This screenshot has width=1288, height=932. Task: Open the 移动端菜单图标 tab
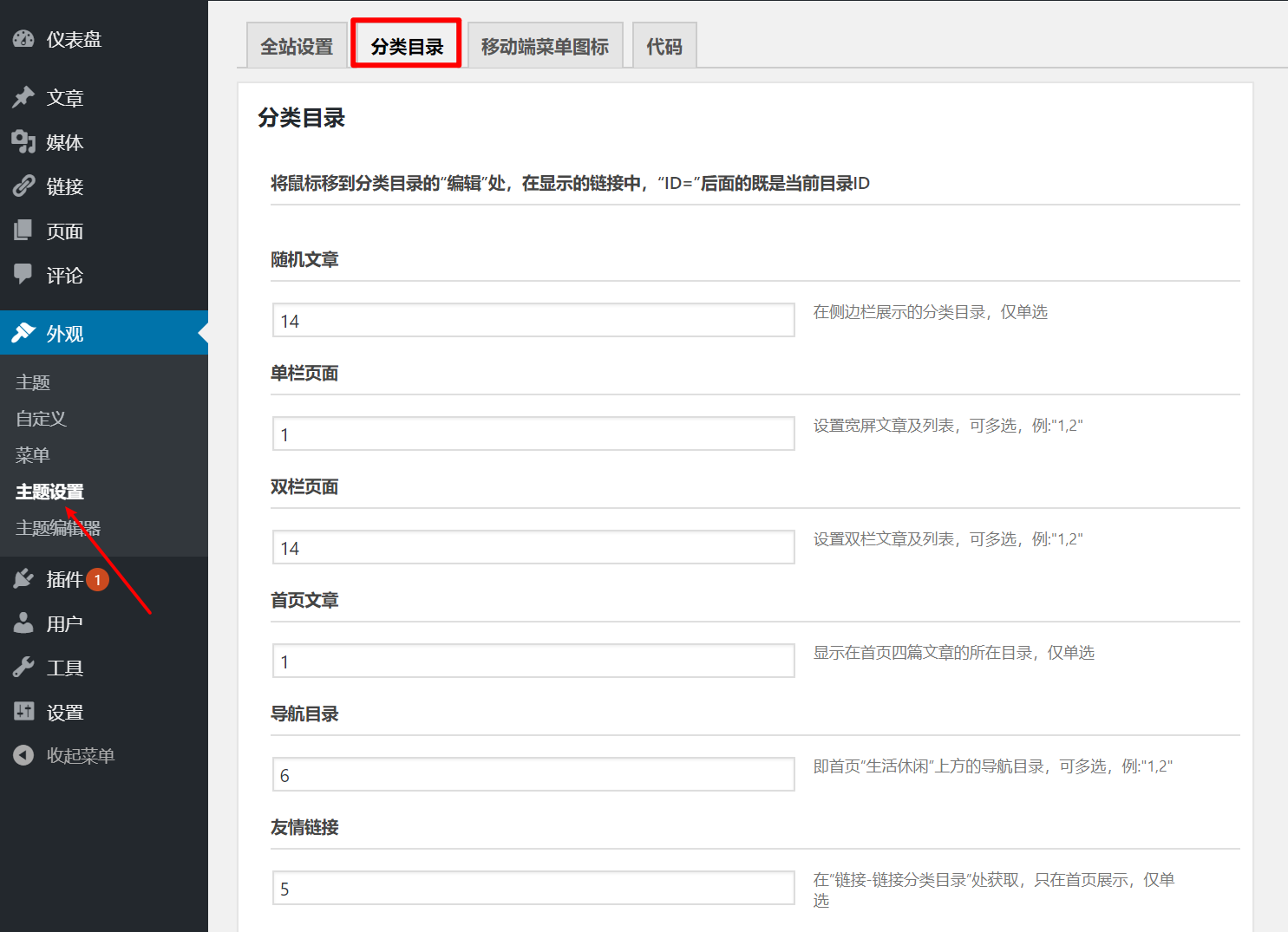click(x=545, y=47)
